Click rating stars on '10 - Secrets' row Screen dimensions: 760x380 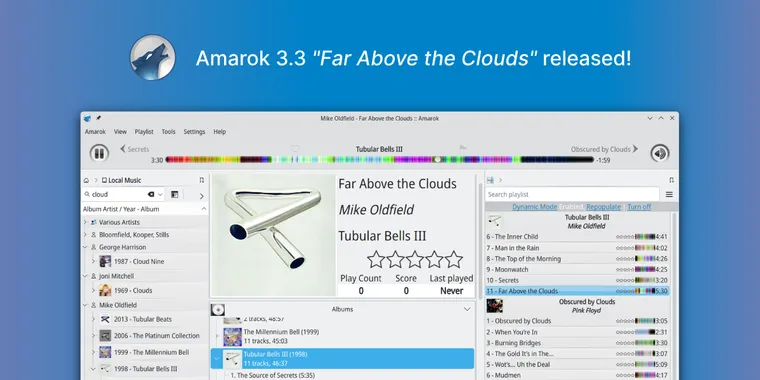[625, 280]
